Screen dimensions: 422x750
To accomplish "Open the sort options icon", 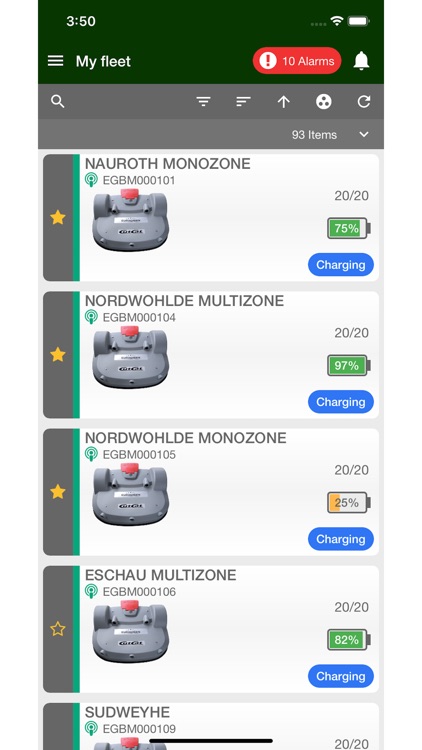I will click(x=244, y=101).
